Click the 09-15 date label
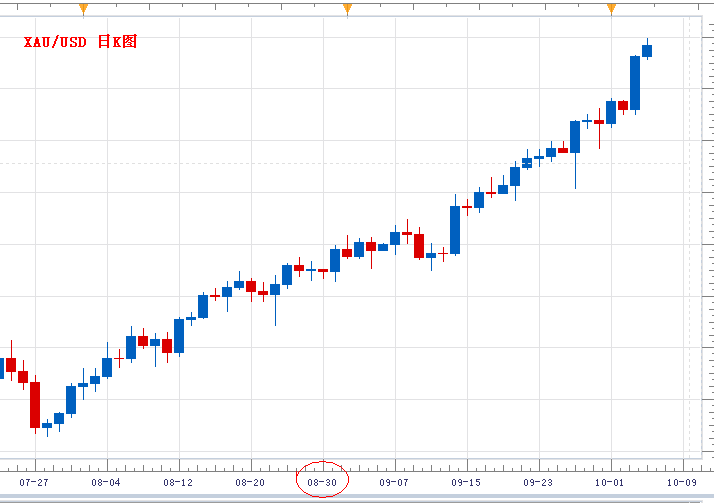 (x=466, y=483)
